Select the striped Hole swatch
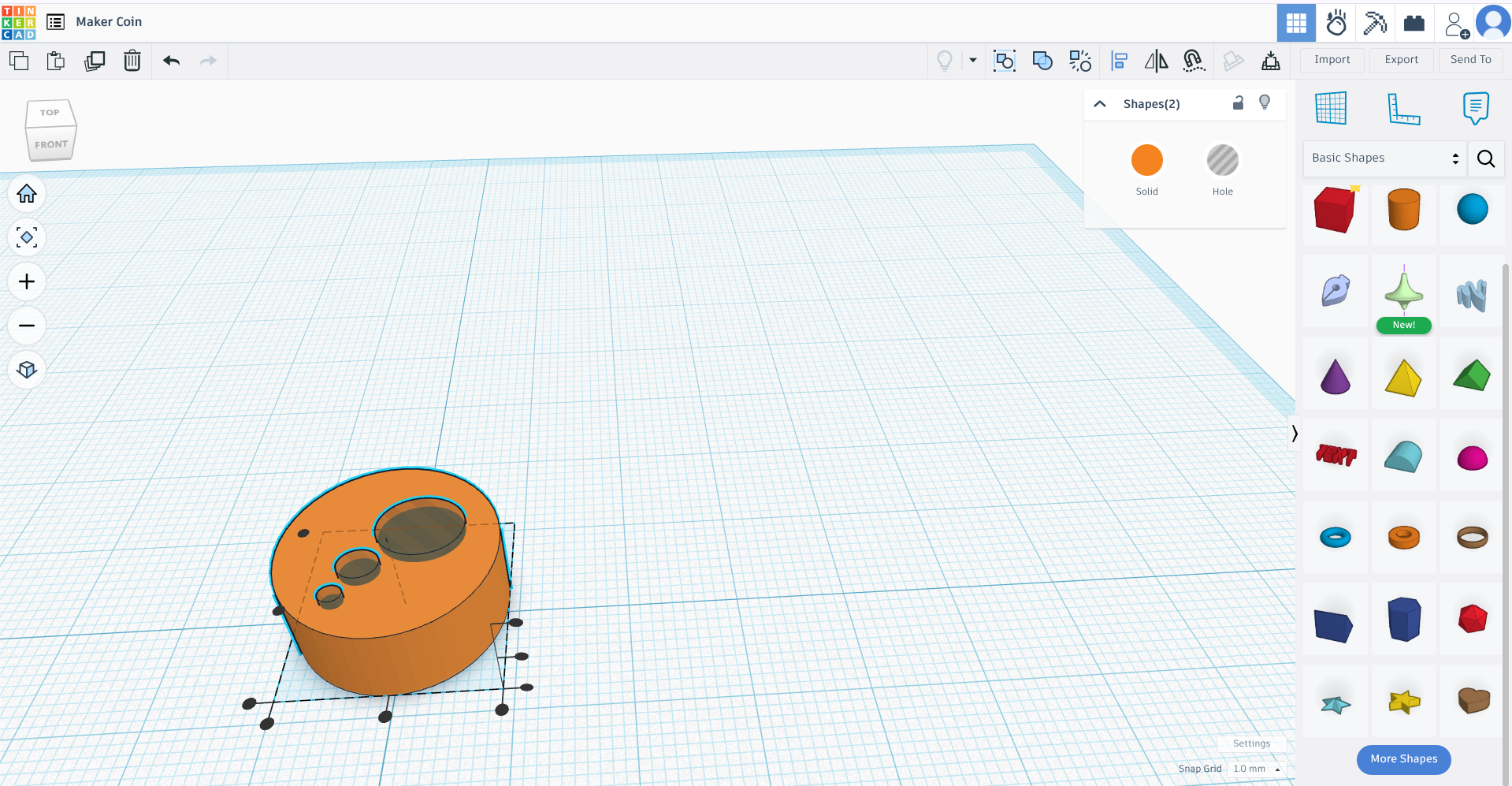Image resolution: width=1512 pixels, height=786 pixels. point(1223,160)
